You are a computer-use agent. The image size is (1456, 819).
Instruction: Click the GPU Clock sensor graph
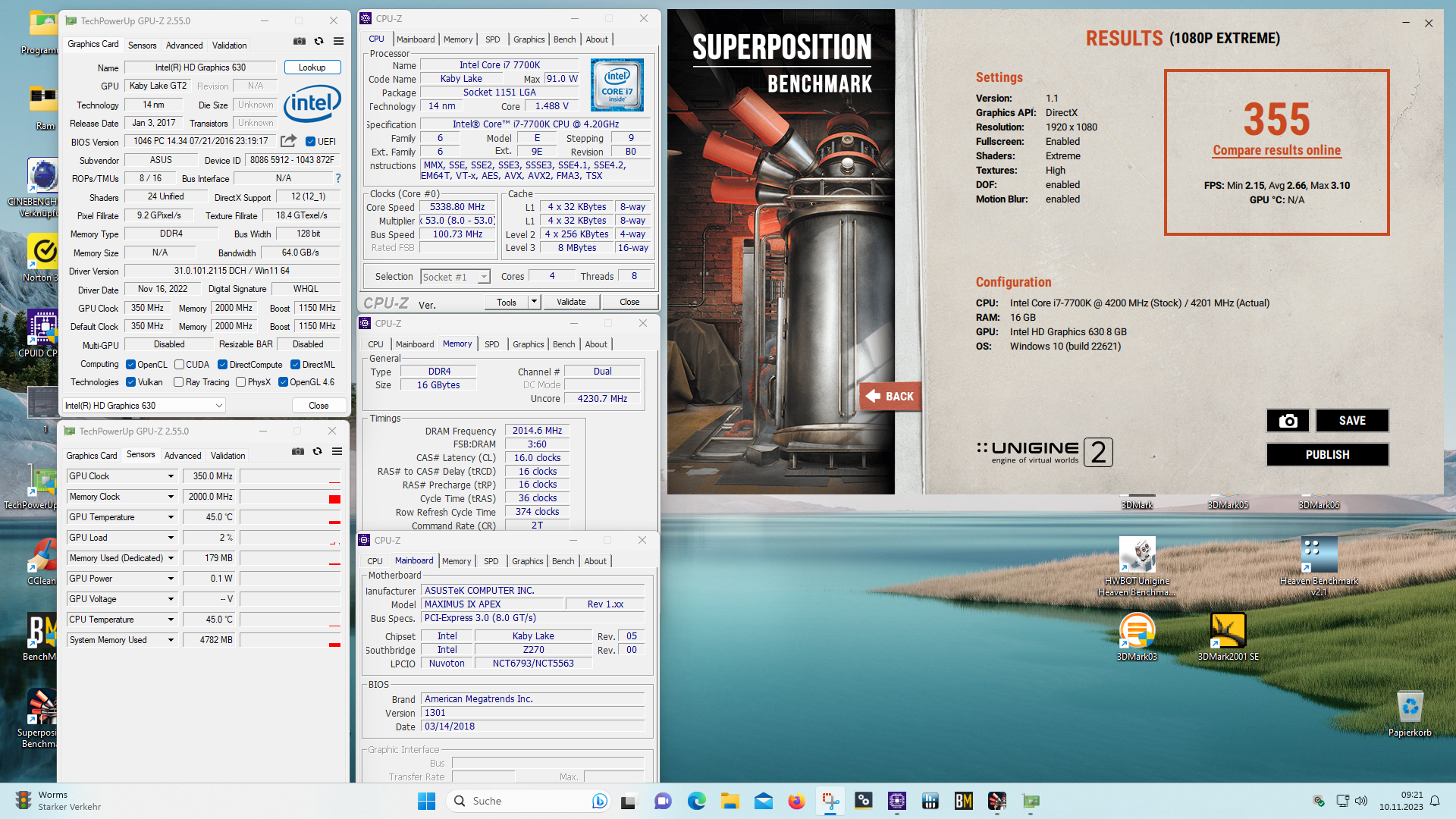pyautogui.click(x=290, y=476)
